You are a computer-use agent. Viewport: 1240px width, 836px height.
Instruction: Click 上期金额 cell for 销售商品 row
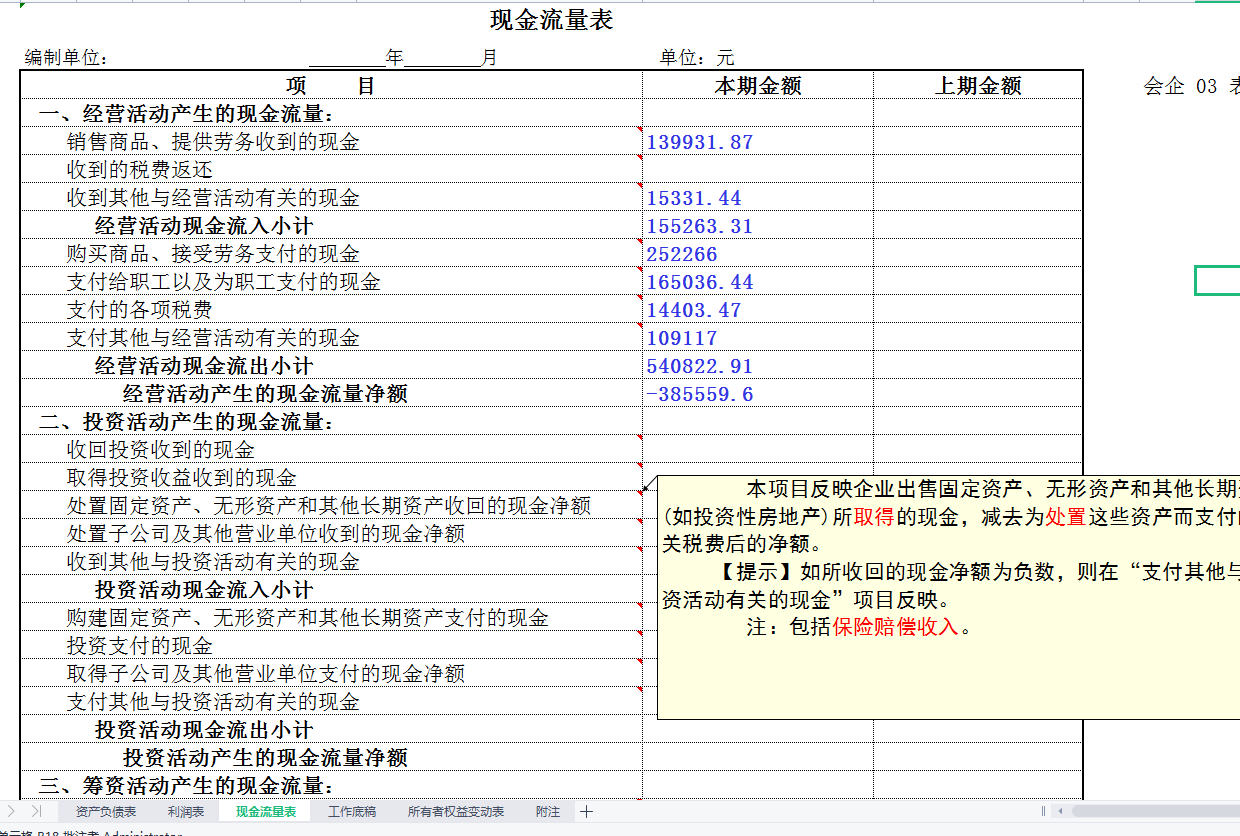[x=978, y=142]
